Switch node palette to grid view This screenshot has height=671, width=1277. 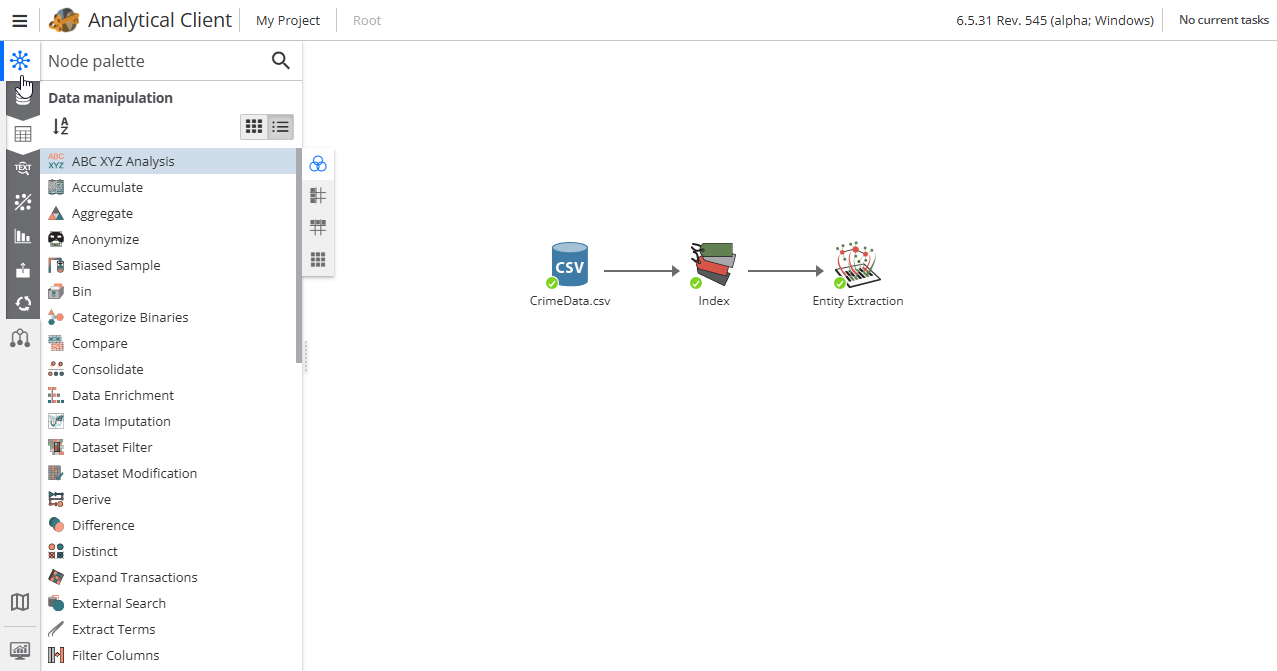(253, 126)
